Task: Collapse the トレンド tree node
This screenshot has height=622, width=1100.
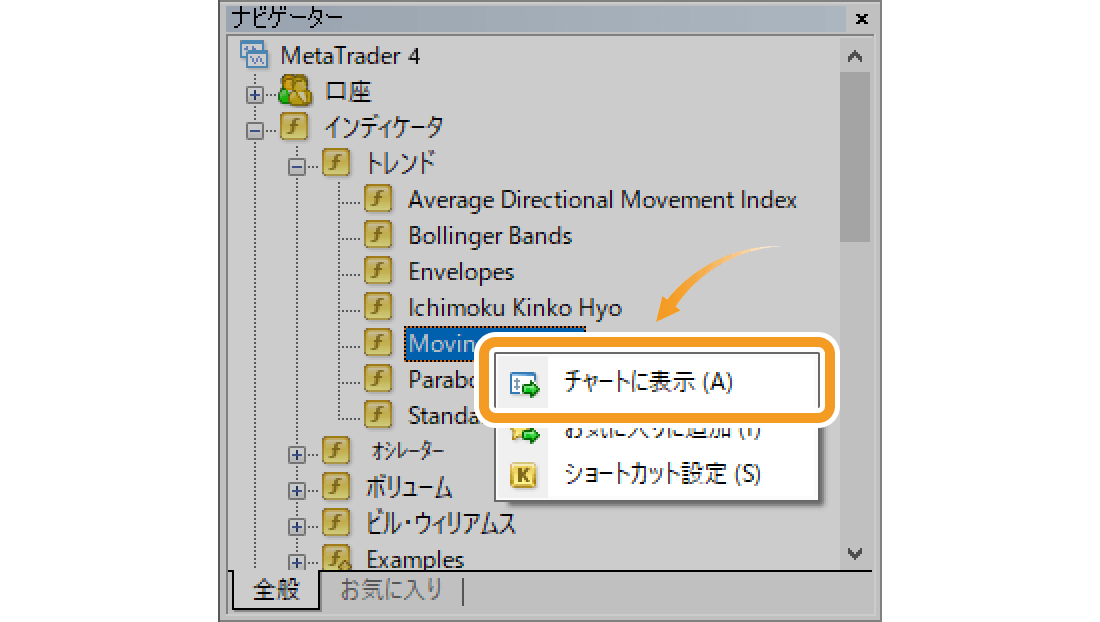Action: click(x=297, y=166)
